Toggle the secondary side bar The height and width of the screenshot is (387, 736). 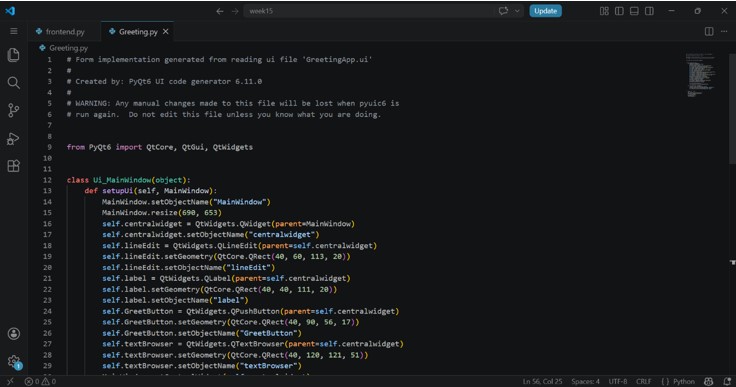click(649, 11)
